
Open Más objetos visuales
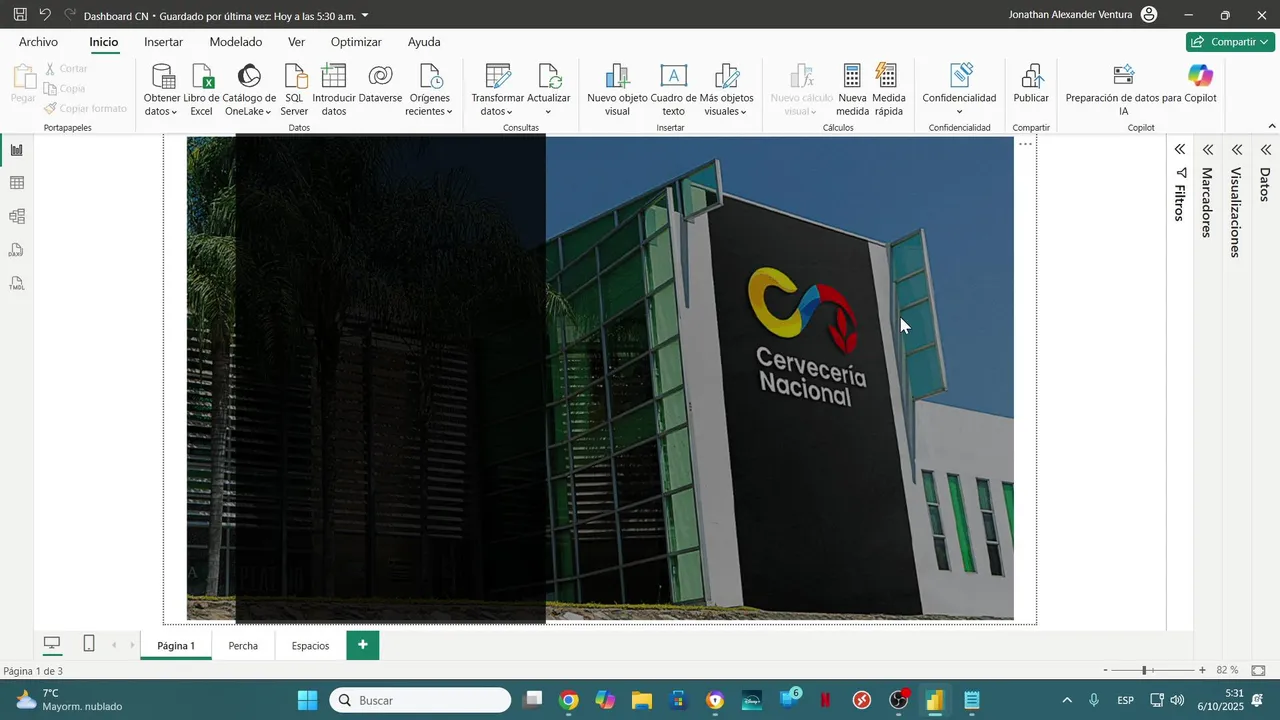click(726, 90)
